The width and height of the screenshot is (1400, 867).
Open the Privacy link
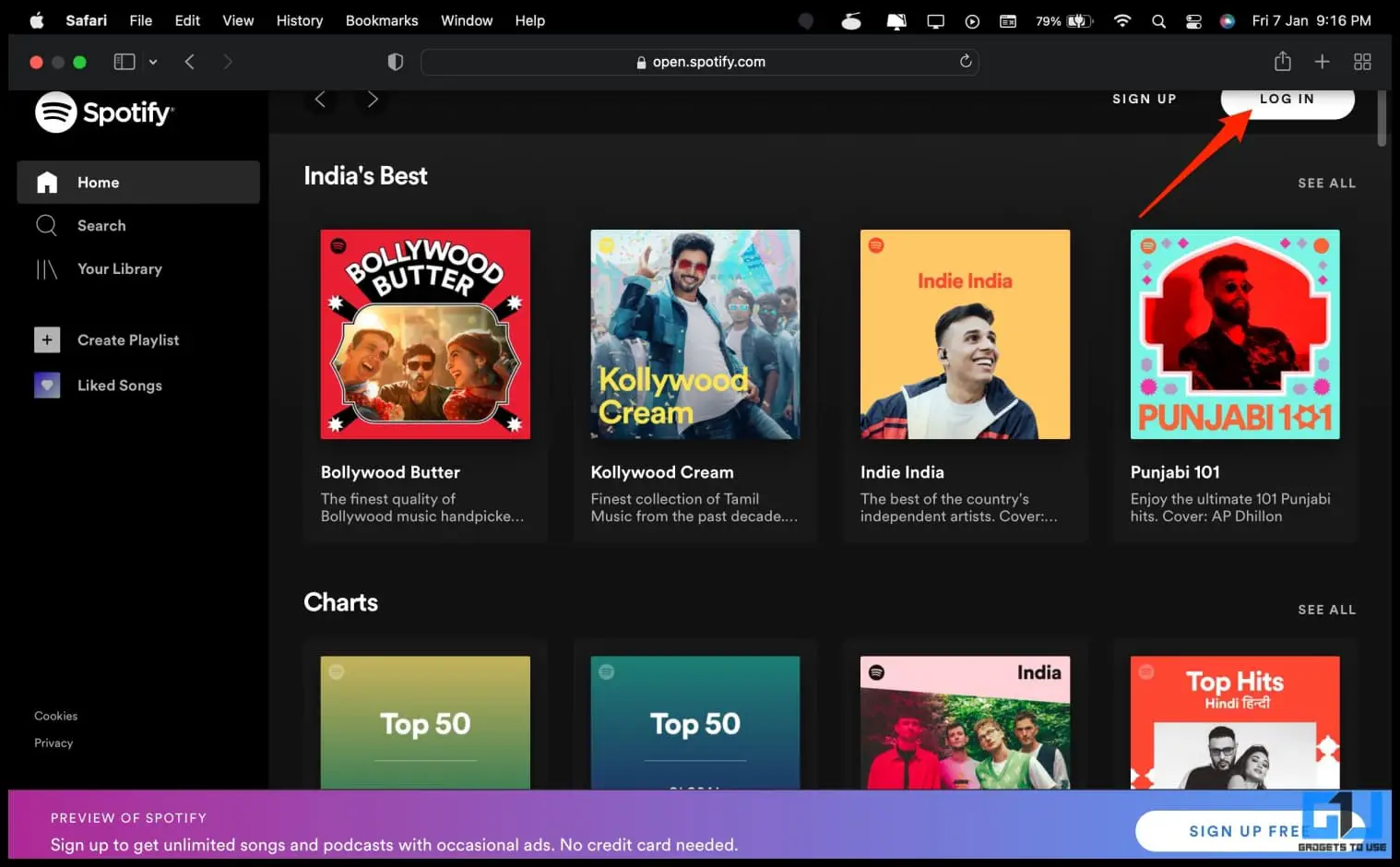53,742
